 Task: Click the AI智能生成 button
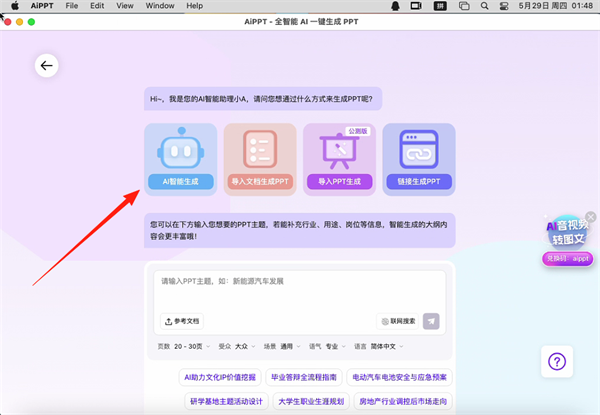[181, 182]
